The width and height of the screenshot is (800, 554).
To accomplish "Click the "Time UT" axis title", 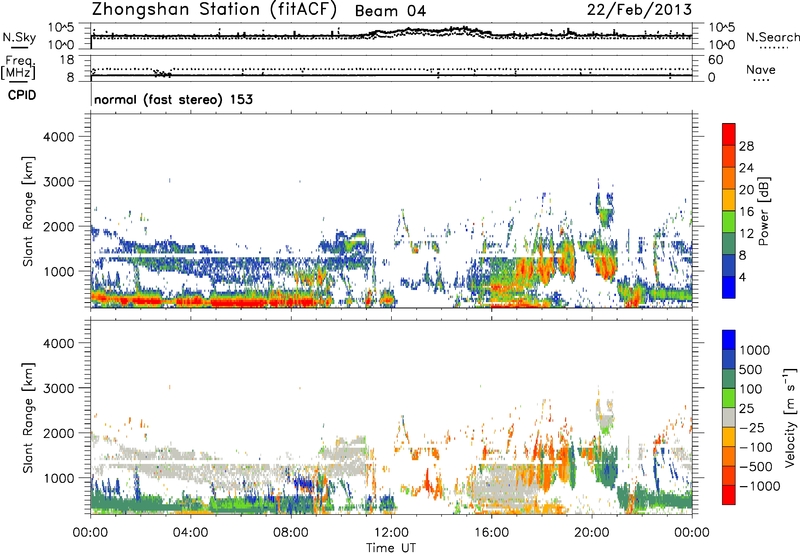I will pyautogui.click(x=391, y=548).
